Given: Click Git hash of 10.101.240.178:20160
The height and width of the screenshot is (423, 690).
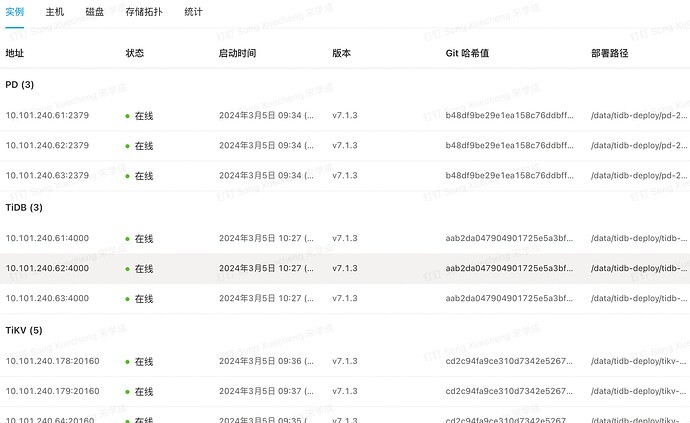Looking at the screenshot, I should pos(509,361).
